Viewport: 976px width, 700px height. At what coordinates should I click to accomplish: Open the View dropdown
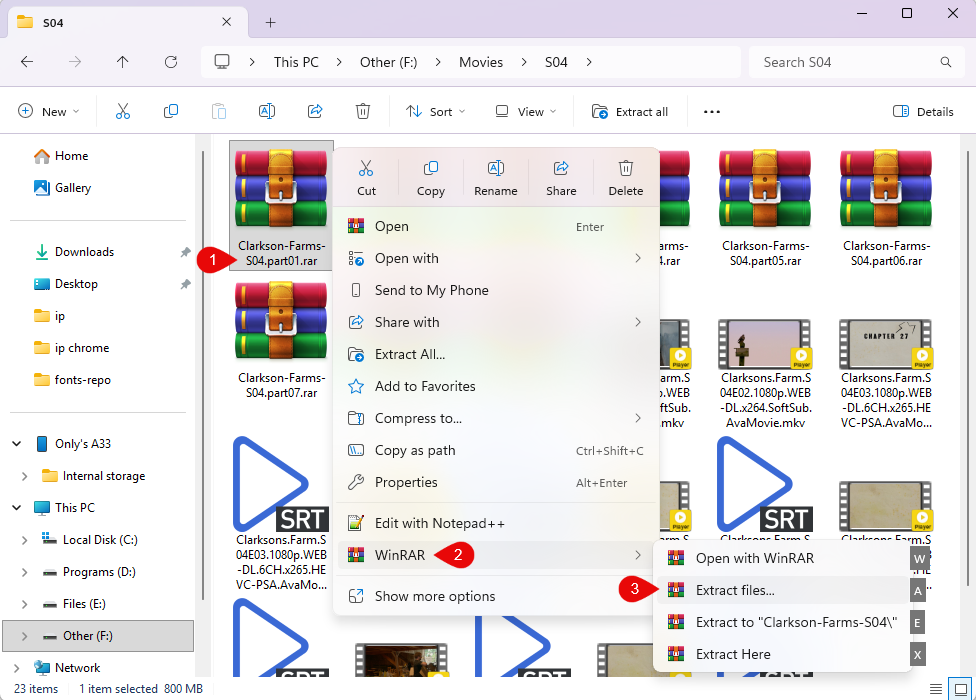[525, 112]
